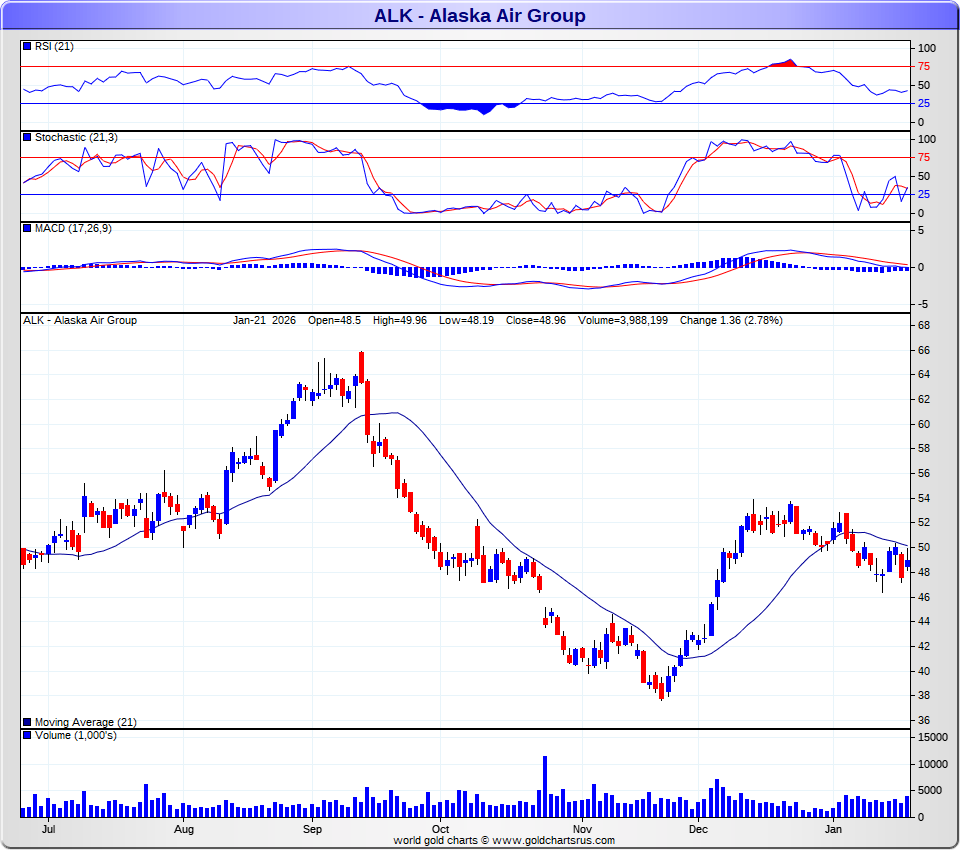Select the Sep label on the time axis
This screenshot has width=960, height=850.
coord(312,830)
